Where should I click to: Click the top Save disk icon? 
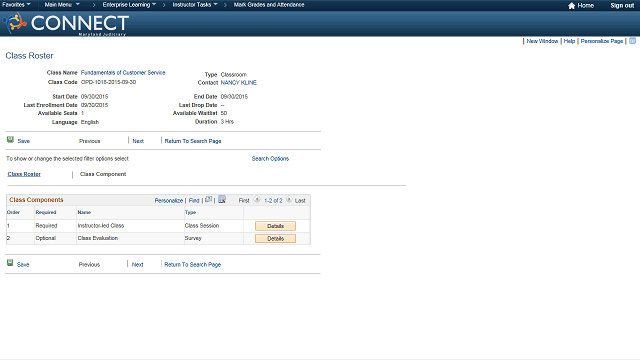(10, 140)
